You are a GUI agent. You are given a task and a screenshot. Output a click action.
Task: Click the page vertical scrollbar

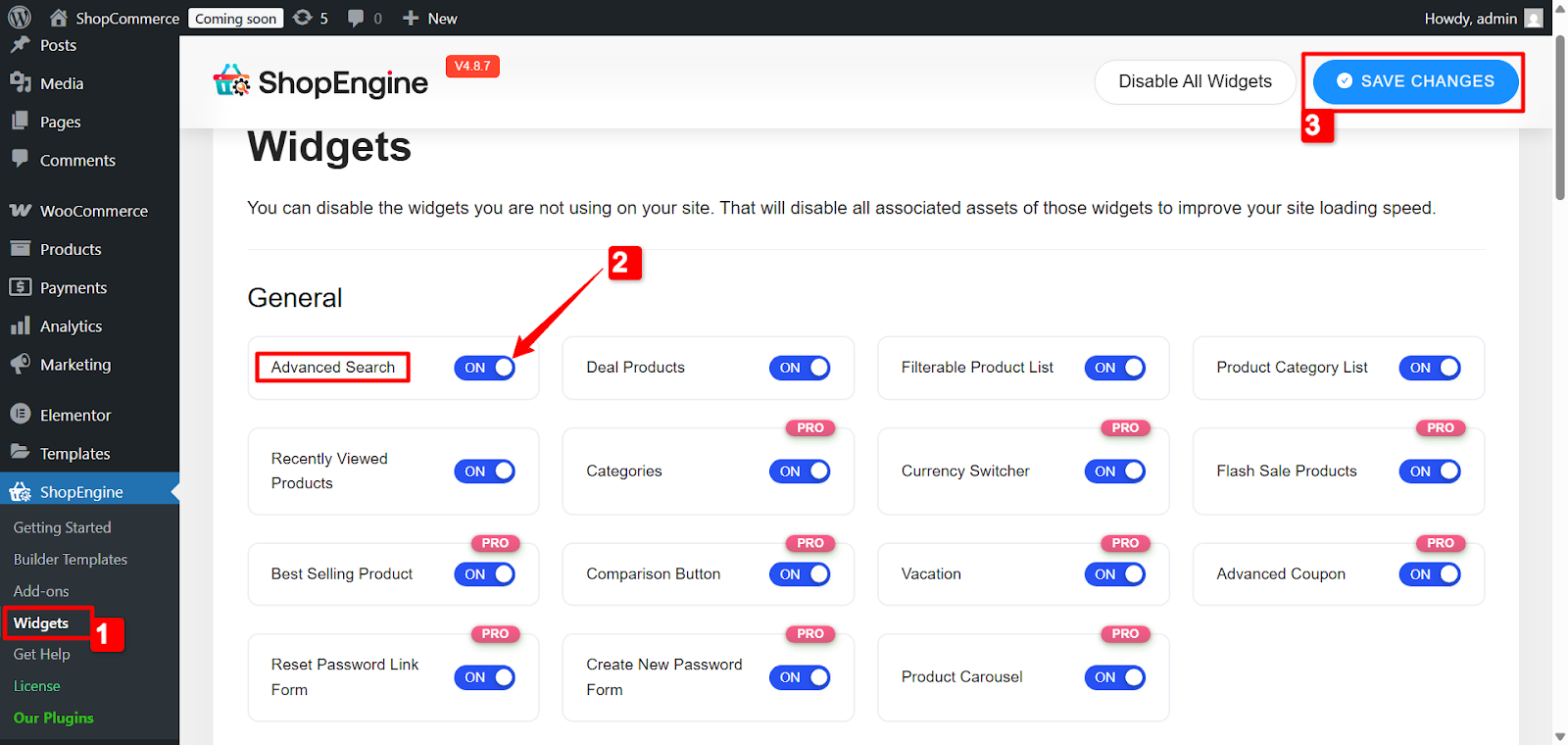click(x=1560, y=118)
